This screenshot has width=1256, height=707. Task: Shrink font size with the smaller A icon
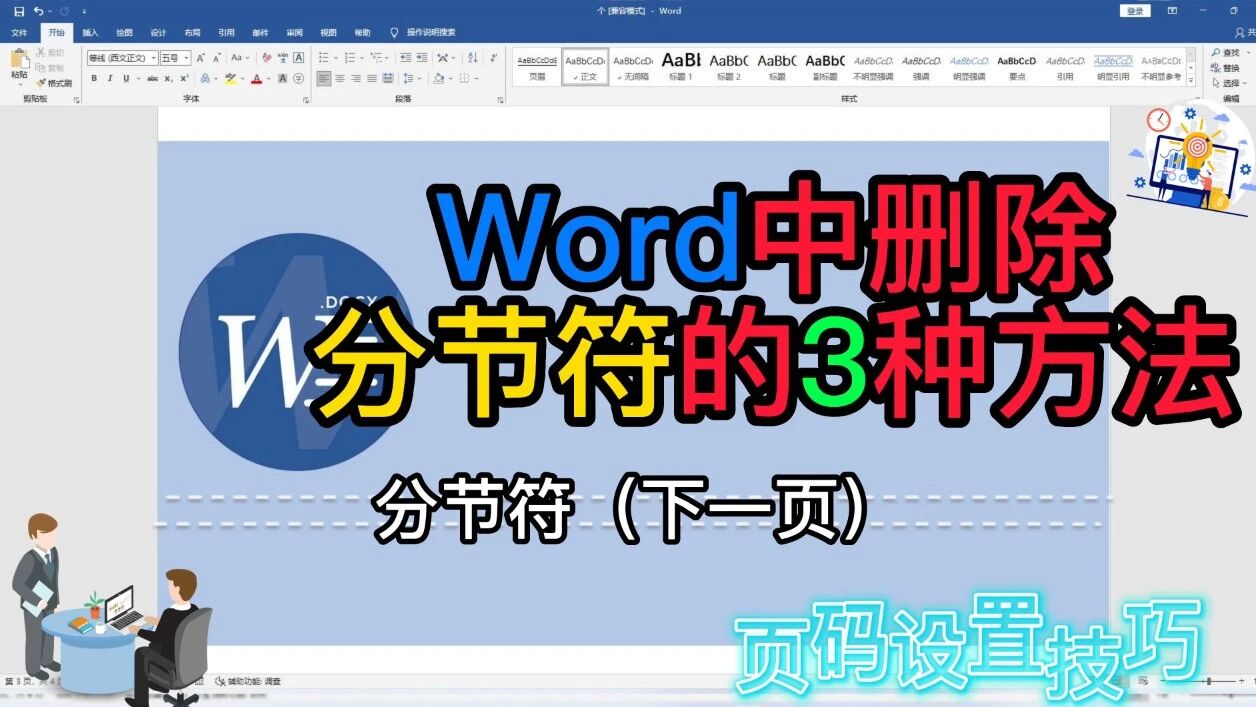pyautogui.click(x=217, y=58)
